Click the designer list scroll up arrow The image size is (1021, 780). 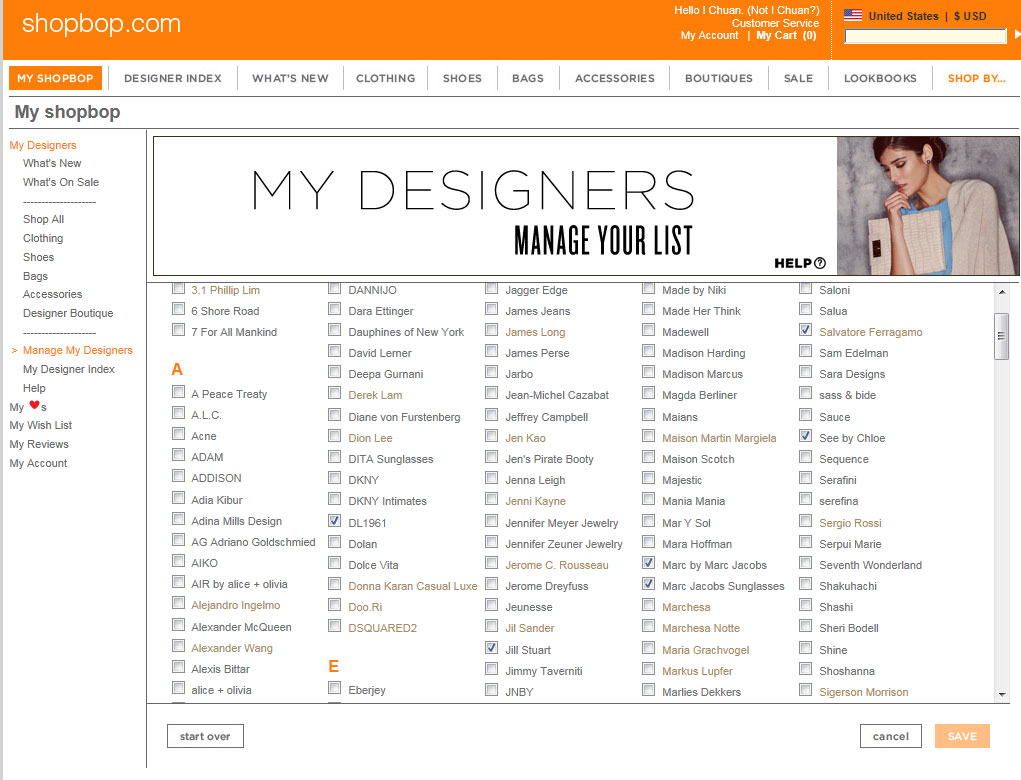pyautogui.click(x=1001, y=292)
